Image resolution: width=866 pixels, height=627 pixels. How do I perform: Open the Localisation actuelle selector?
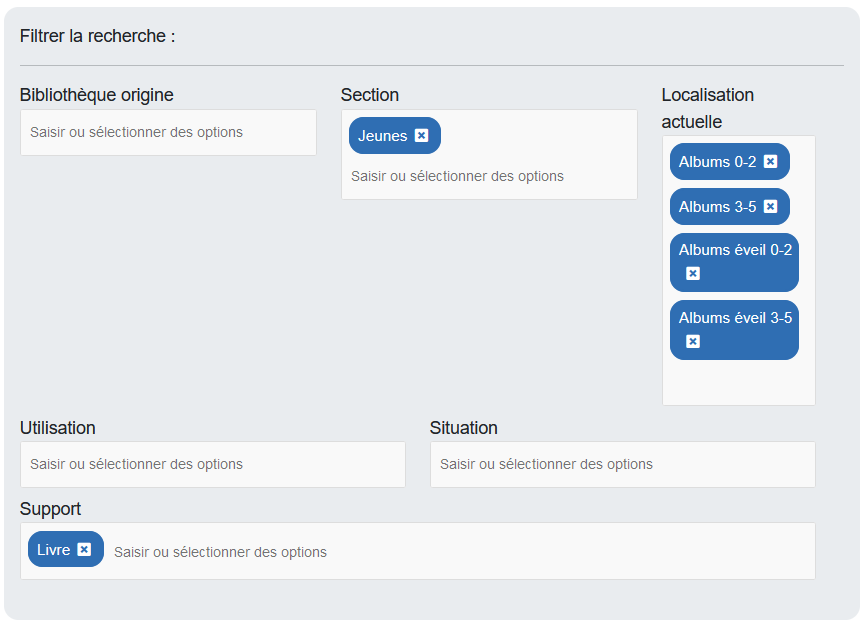[x=738, y=380]
